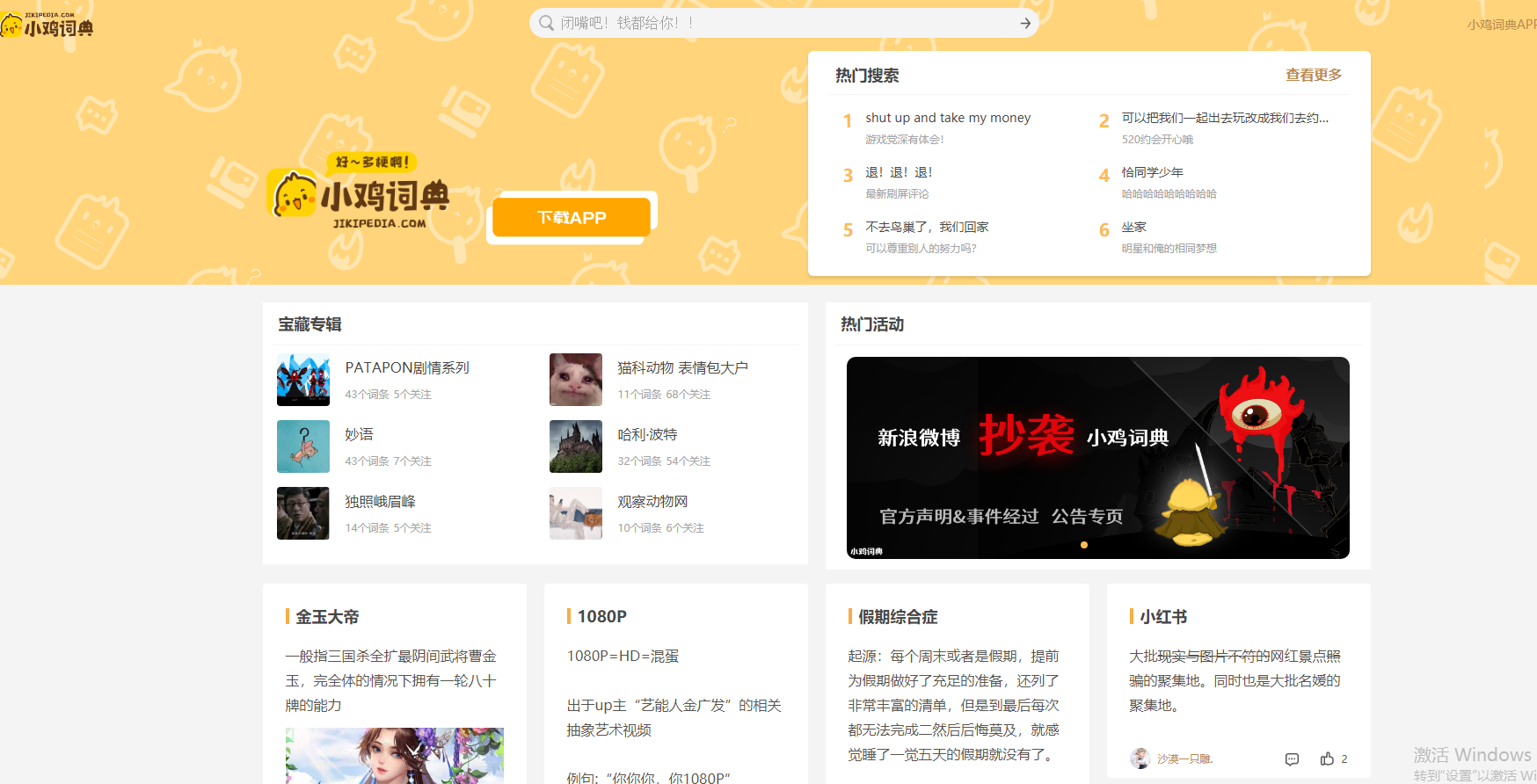Screen dimensions: 1537x784
Task: Open hot search 'shut up and take my money'
Action: tap(947, 118)
